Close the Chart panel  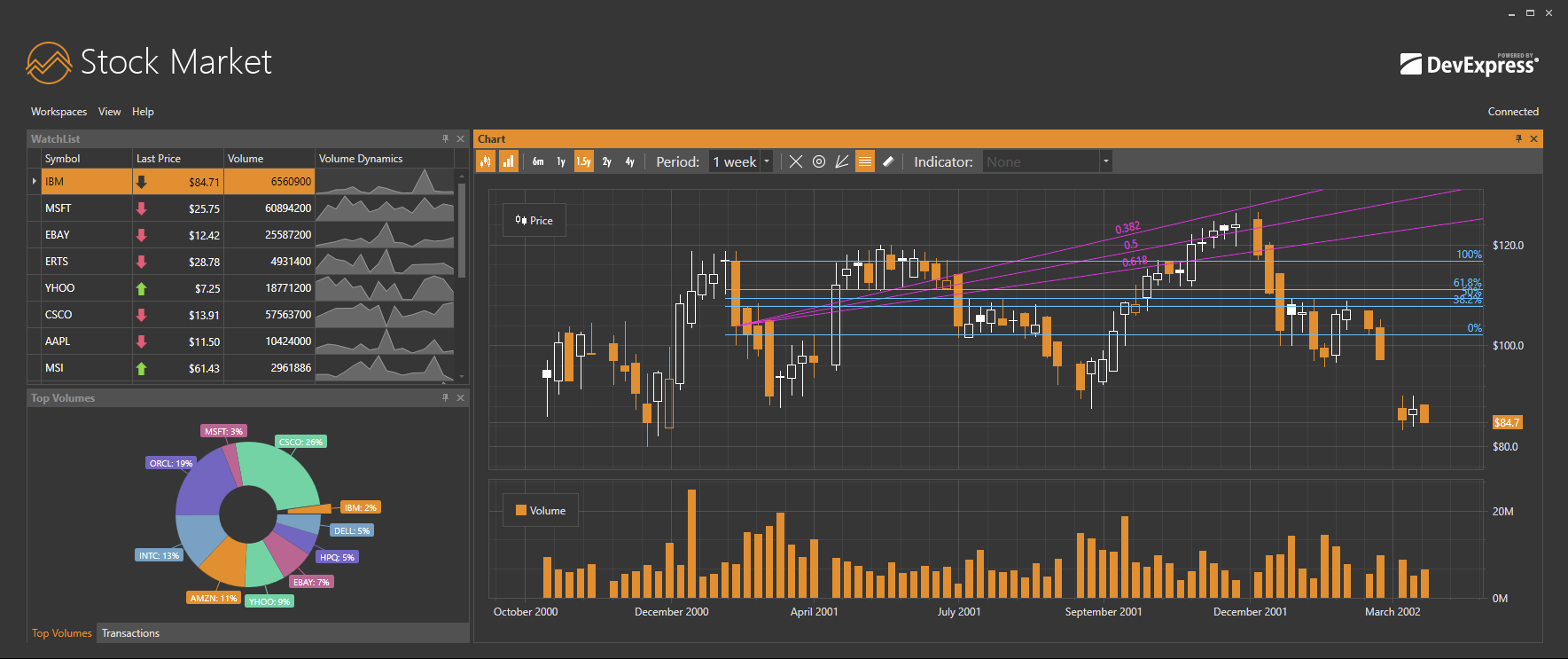click(1533, 139)
